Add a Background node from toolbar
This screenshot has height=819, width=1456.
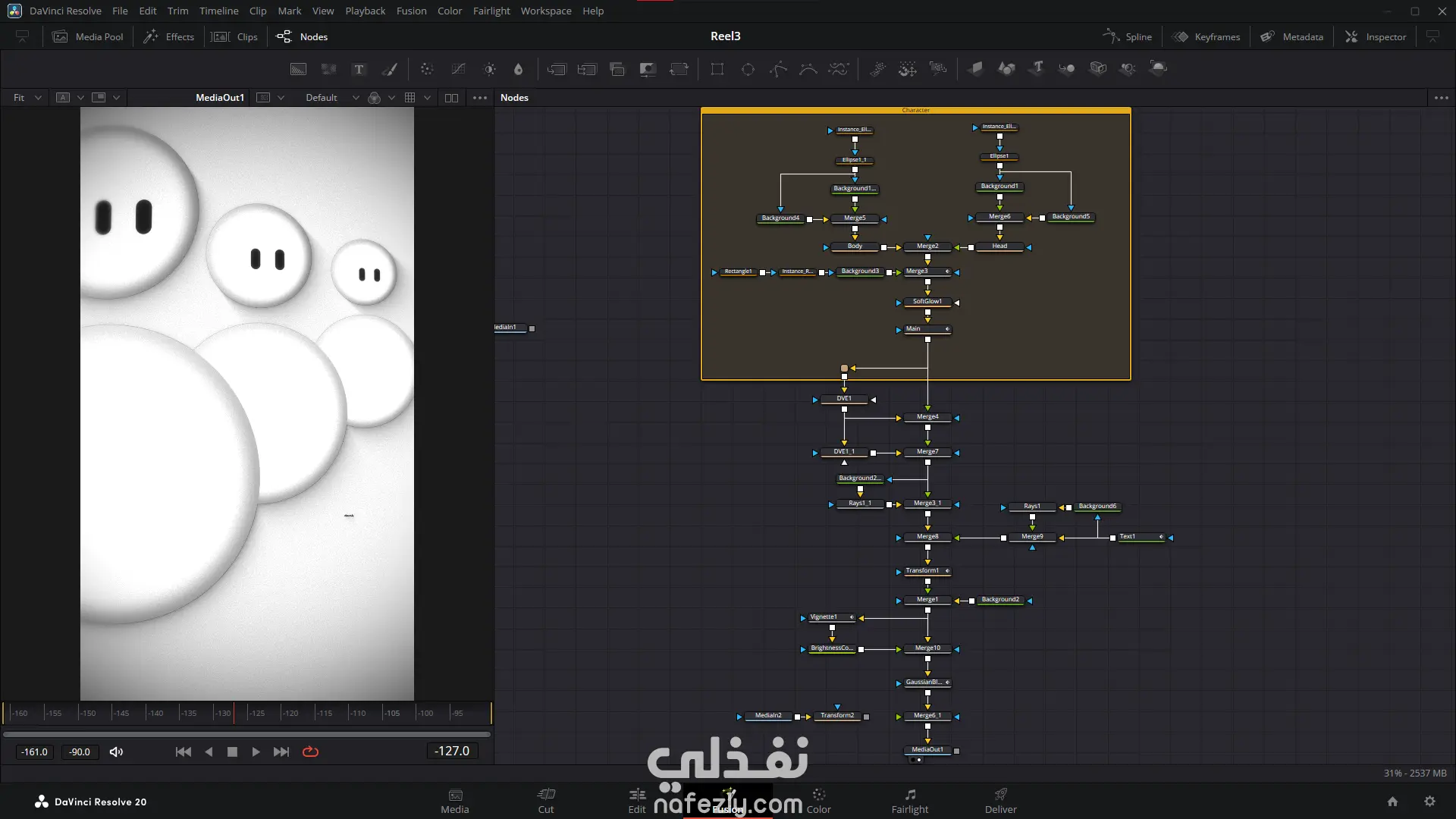298,69
